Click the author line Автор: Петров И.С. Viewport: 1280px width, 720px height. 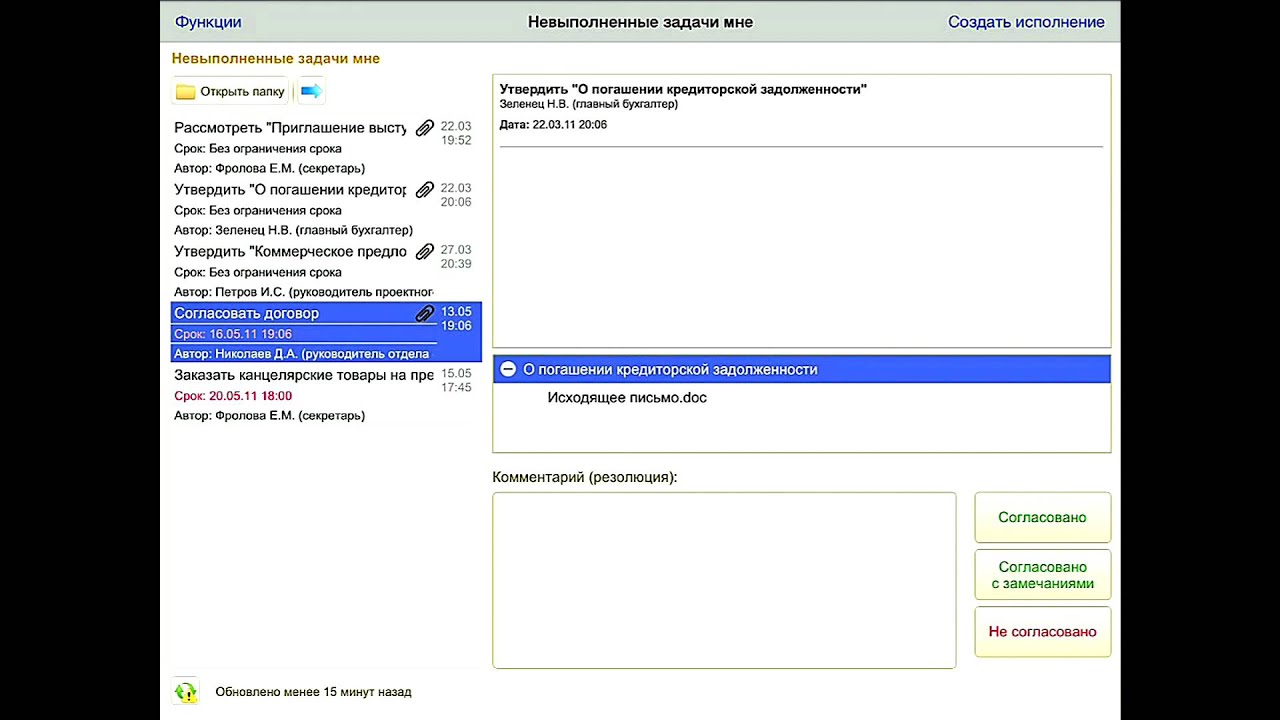pyautogui.click(x=304, y=292)
